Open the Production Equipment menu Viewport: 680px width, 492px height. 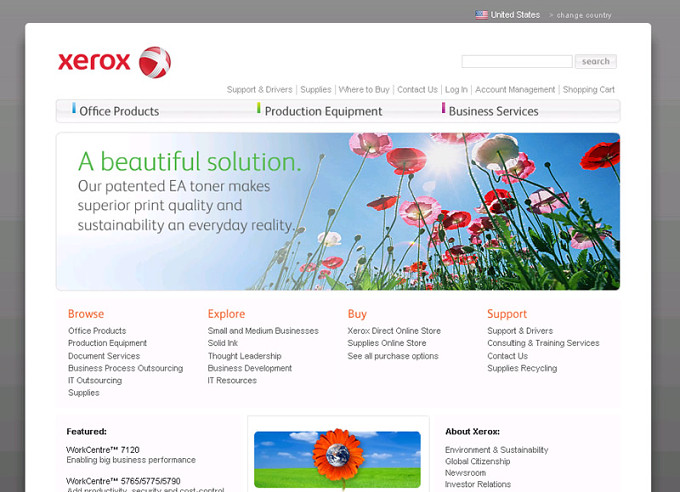323,112
